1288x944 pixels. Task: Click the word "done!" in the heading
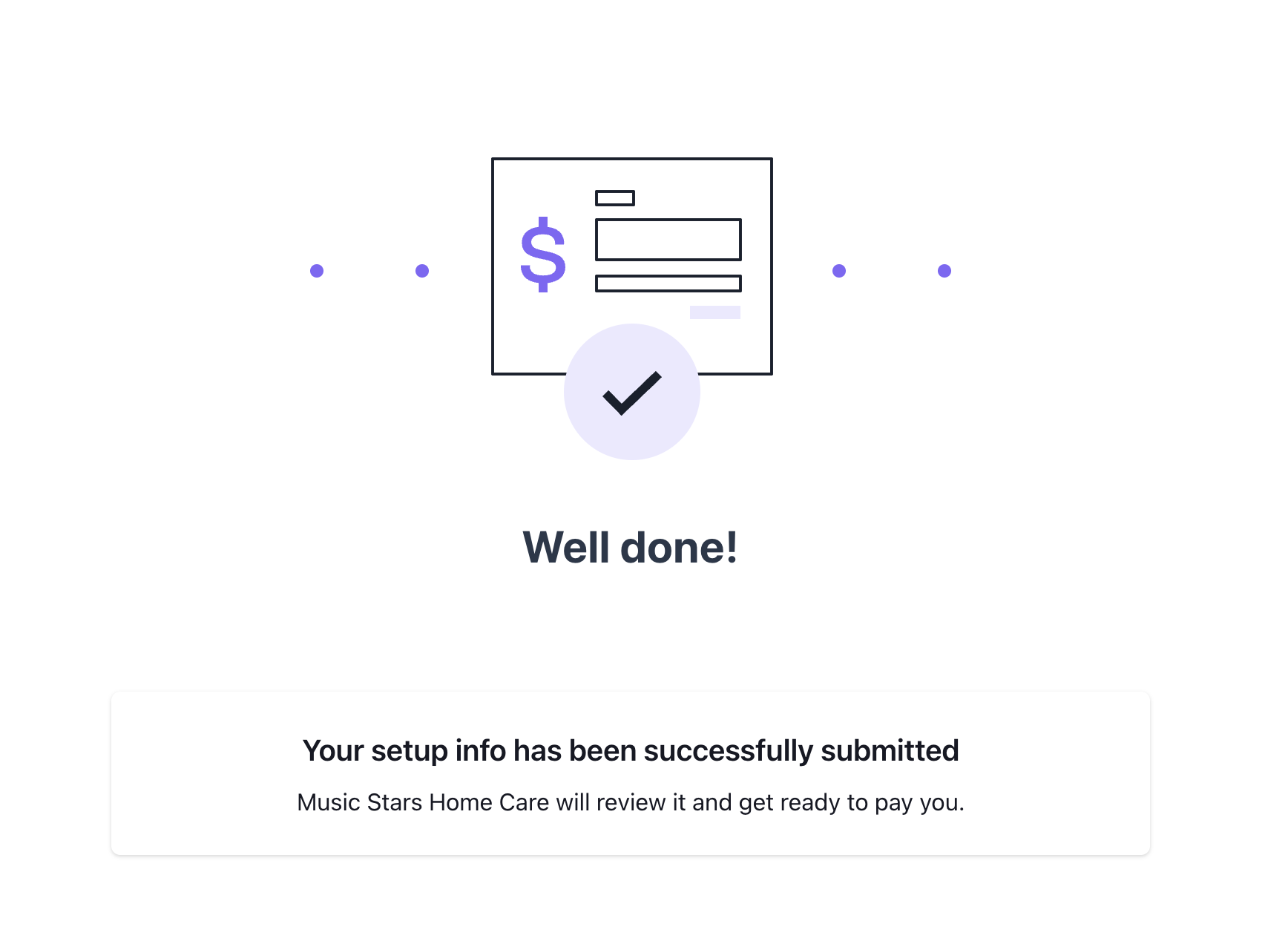679,548
